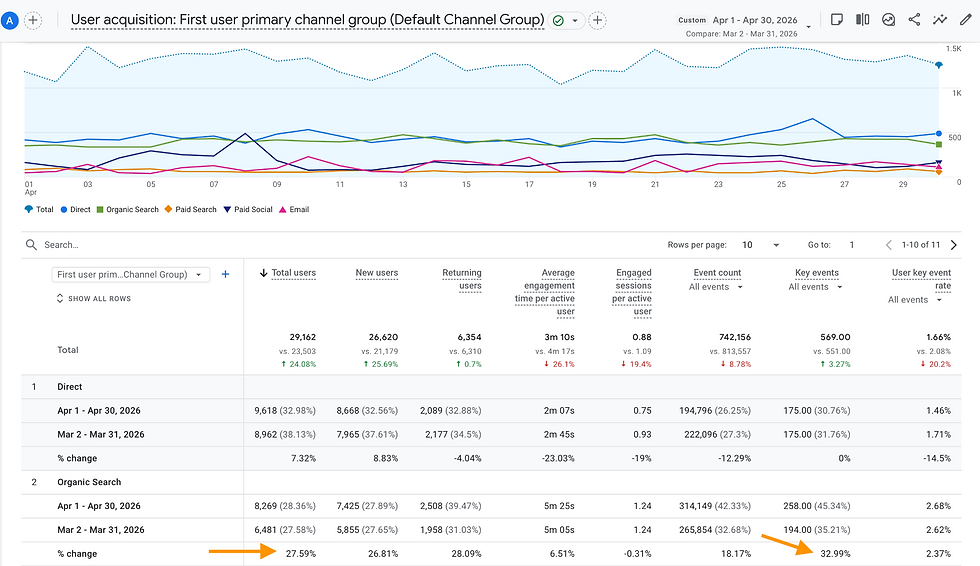Click the Total data point at chart end
The image size is (980, 566).
[939, 64]
